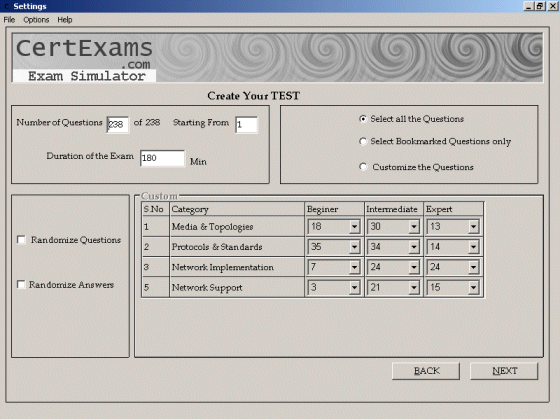Open the Options menu
560x420 pixels.
pyautogui.click(x=36, y=20)
